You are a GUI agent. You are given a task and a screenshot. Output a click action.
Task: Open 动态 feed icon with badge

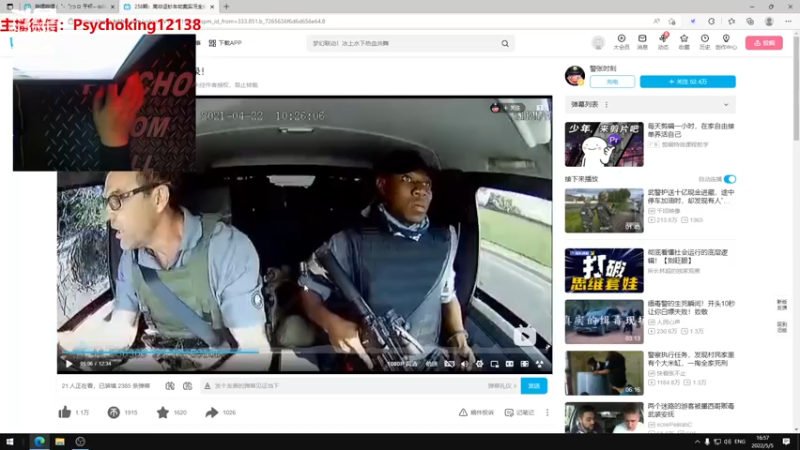coord(663,42)
